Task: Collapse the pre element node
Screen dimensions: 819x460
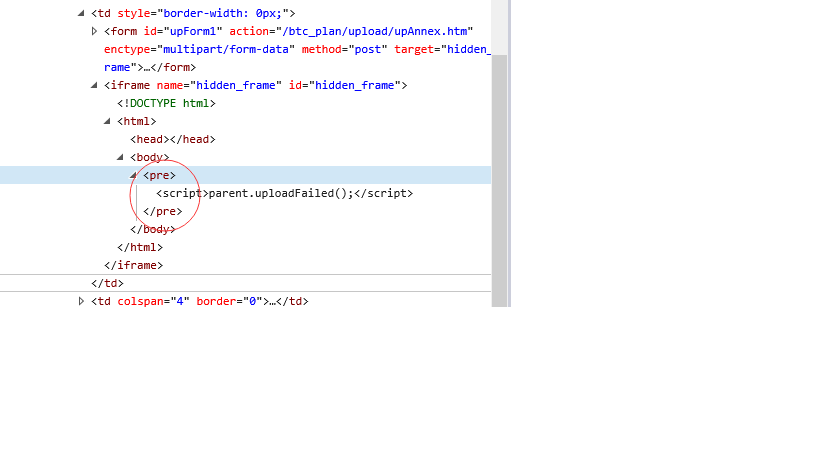Action: coord(133,175)
